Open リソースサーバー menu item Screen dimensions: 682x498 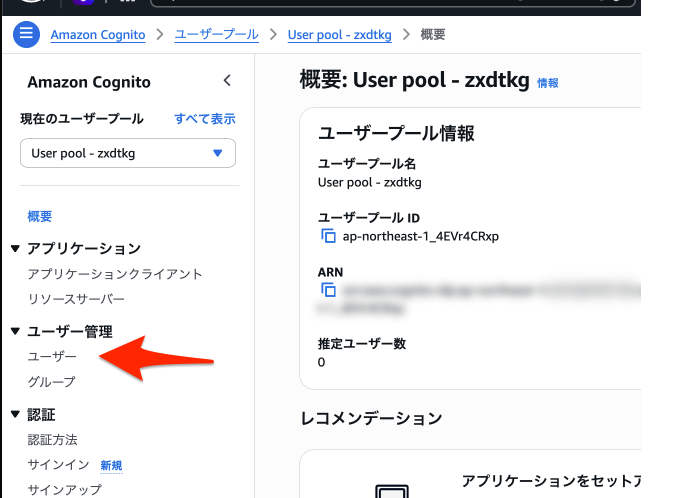pyautogui.click(x=76, y=299)
